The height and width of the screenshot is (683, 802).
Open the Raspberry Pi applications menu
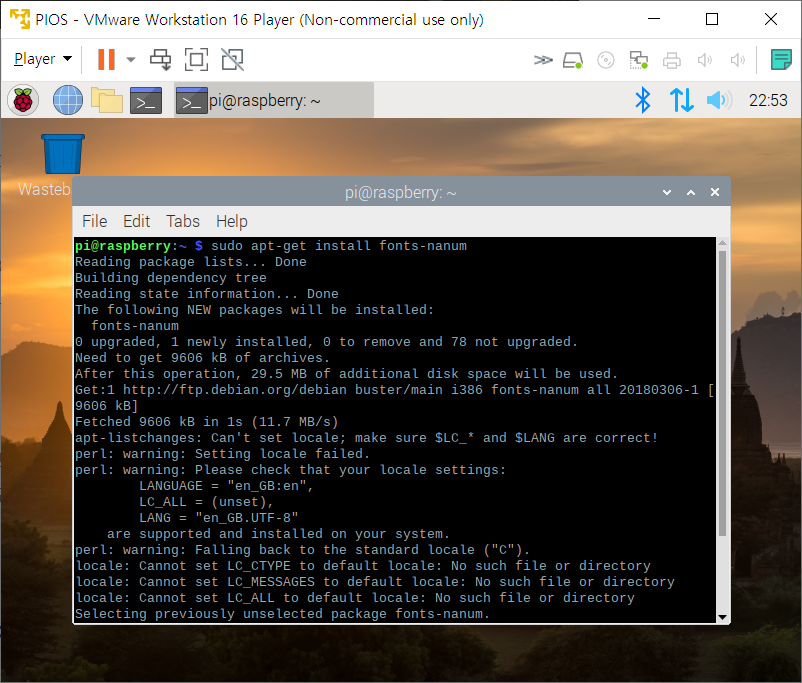pos(24,100)
